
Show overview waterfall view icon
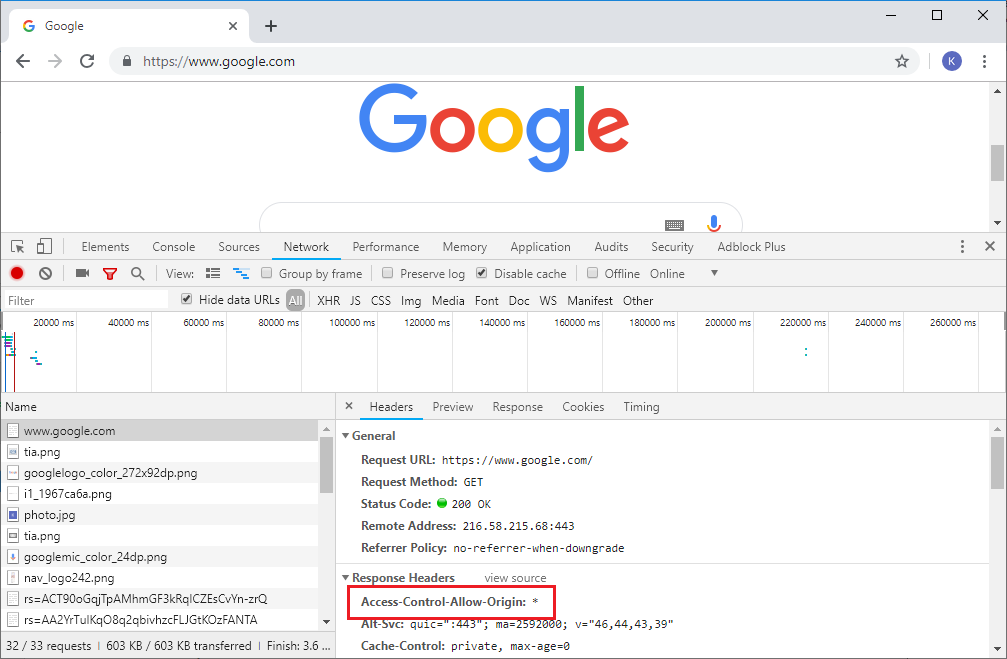(x=241, y=274)
